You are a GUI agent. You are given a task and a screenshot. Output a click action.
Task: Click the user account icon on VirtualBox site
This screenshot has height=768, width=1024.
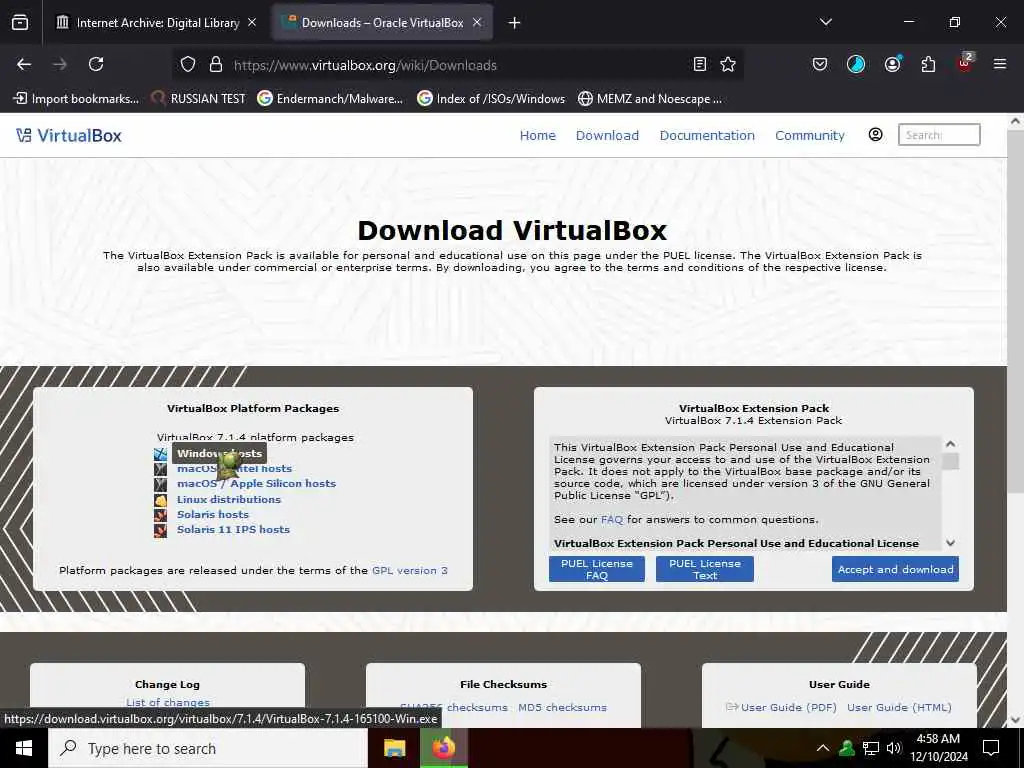click(875, 135)
